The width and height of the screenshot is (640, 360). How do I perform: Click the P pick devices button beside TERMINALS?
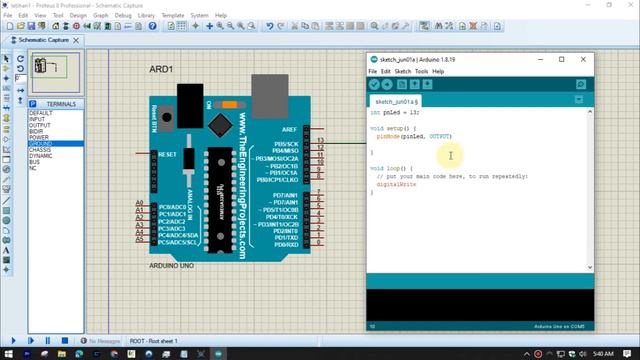pos(33,104)
